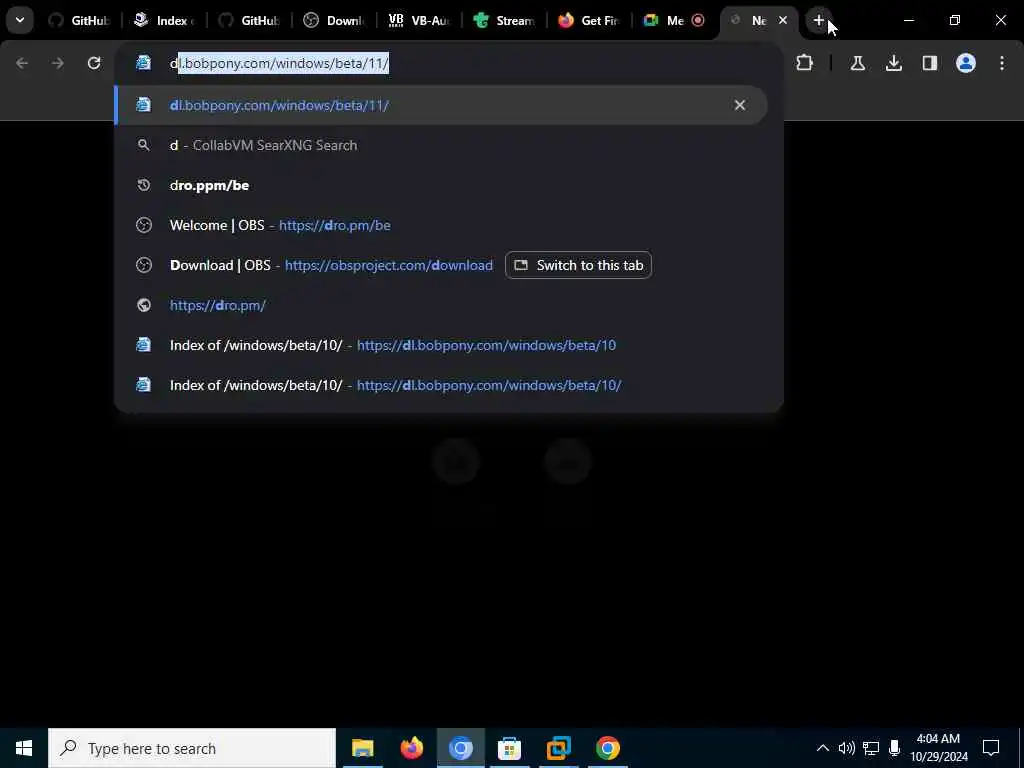Image resolution: width=1024 pixels, height=768 pixels.
Task: Open the Extensions puzzle icon
Action: point(805,63)
